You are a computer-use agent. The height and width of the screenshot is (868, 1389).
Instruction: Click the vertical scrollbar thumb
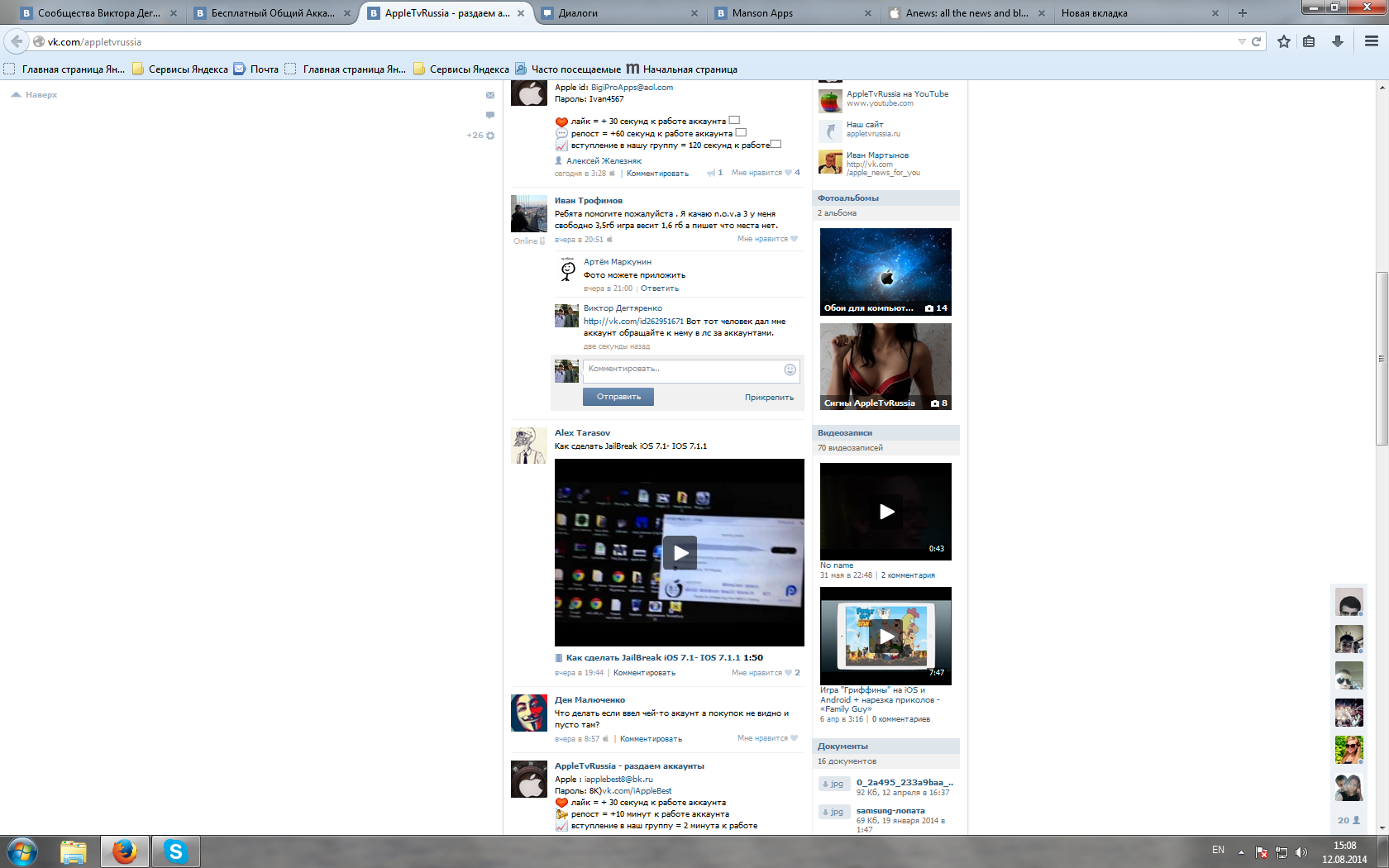(1382, 359)
